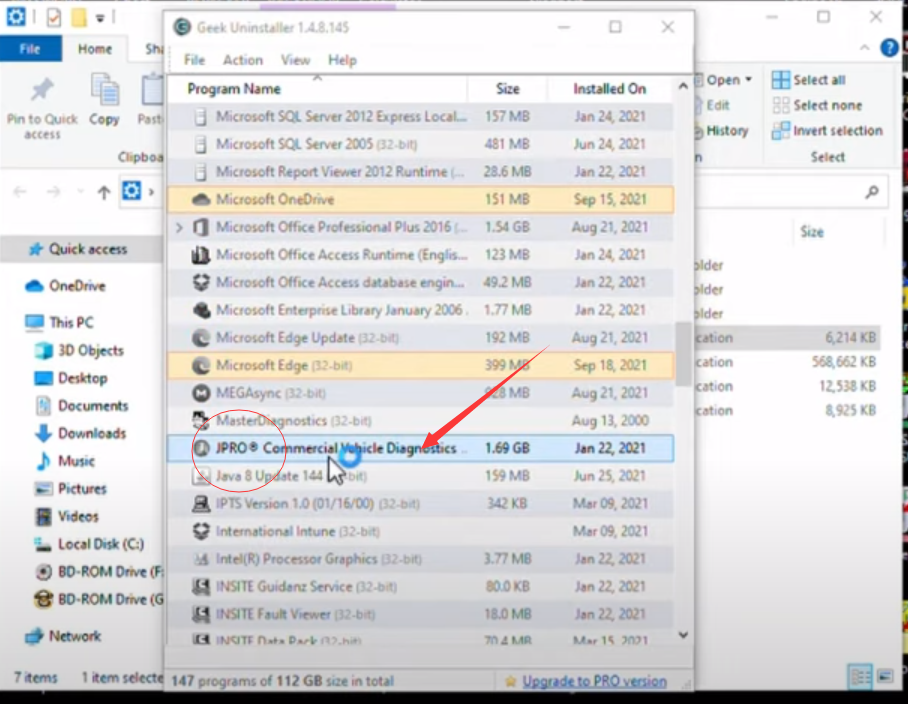This screenshot has width=908, height=704.
Task: Open the File menu in Geek Uninstaller
Action: (194, 60)
